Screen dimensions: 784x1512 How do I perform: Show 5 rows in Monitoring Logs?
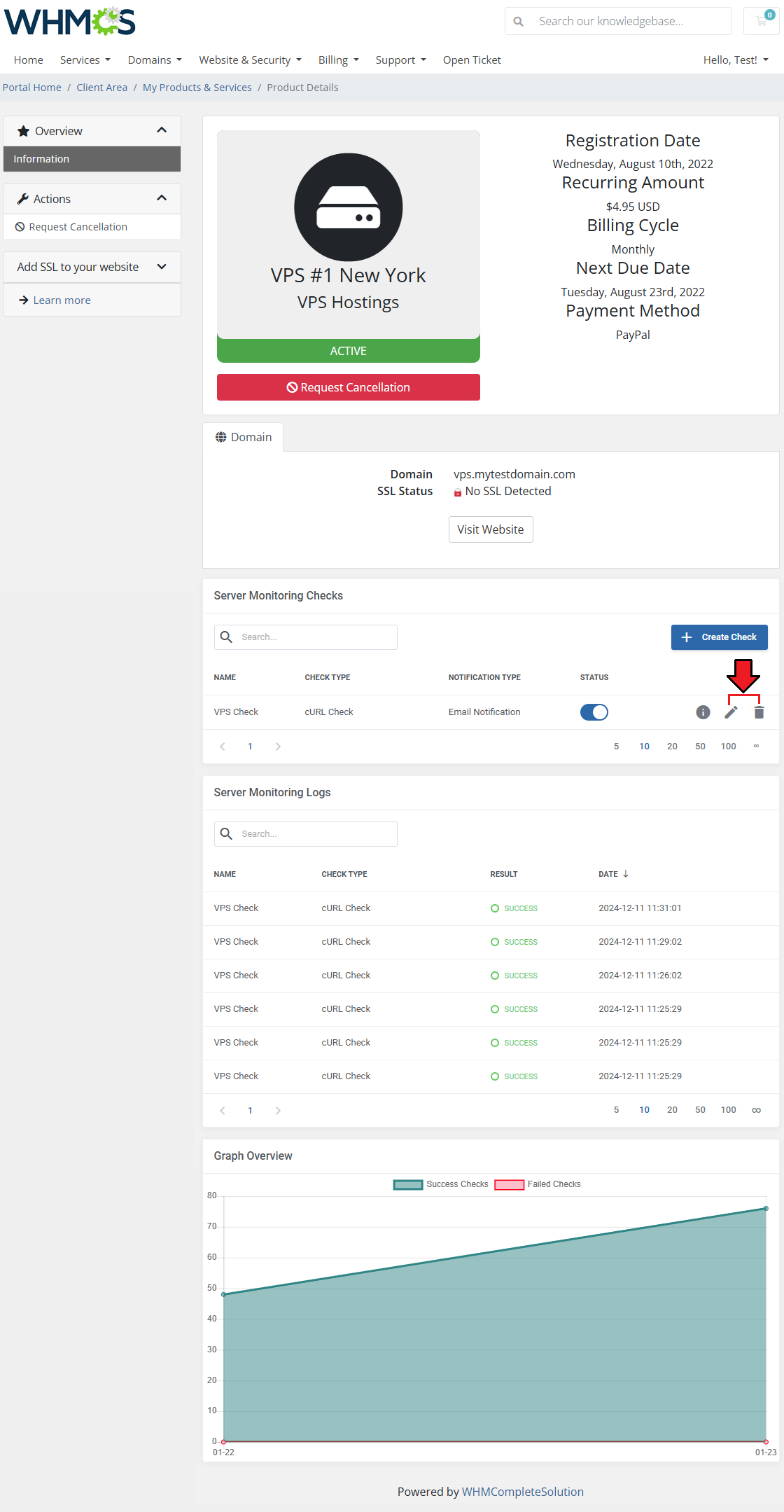pyautogui.click(x=617, y=1110)
